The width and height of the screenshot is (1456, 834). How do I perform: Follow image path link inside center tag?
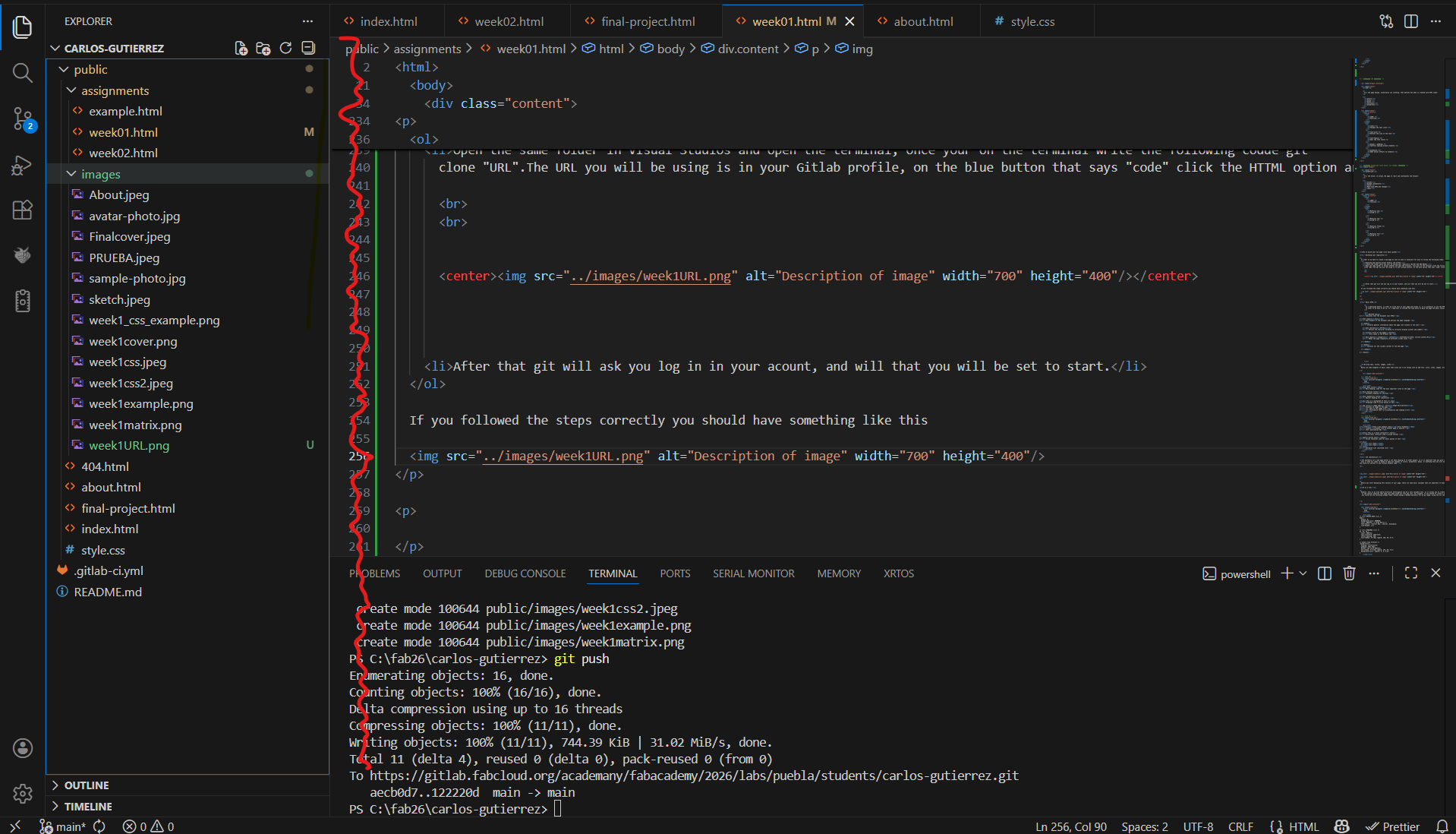(651, 276)
